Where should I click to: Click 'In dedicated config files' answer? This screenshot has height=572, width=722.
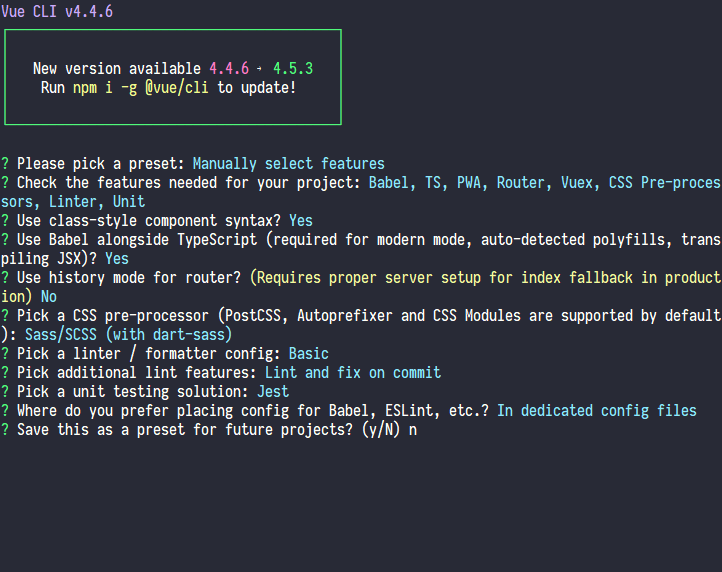597,411
